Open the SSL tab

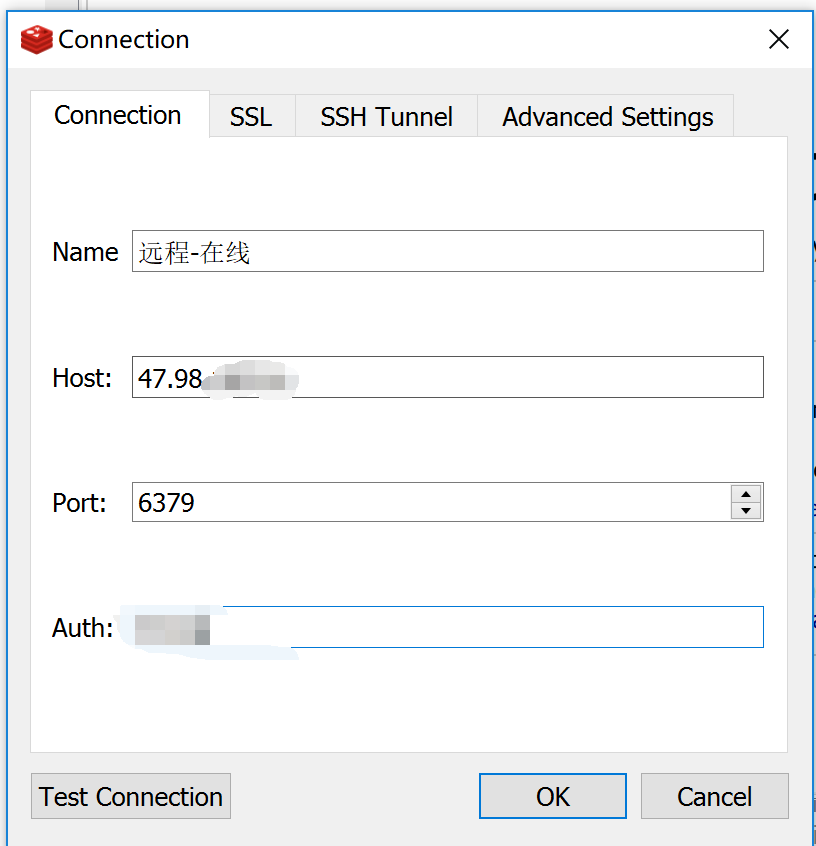[251, 117]
